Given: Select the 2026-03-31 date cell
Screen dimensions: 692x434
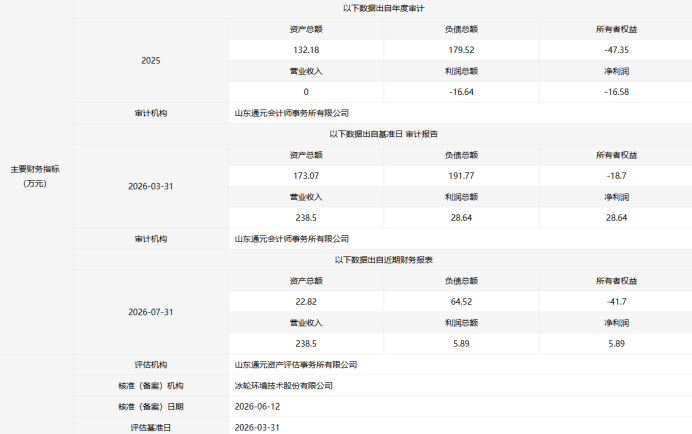Looking at the screenshot, I should 150,186.
